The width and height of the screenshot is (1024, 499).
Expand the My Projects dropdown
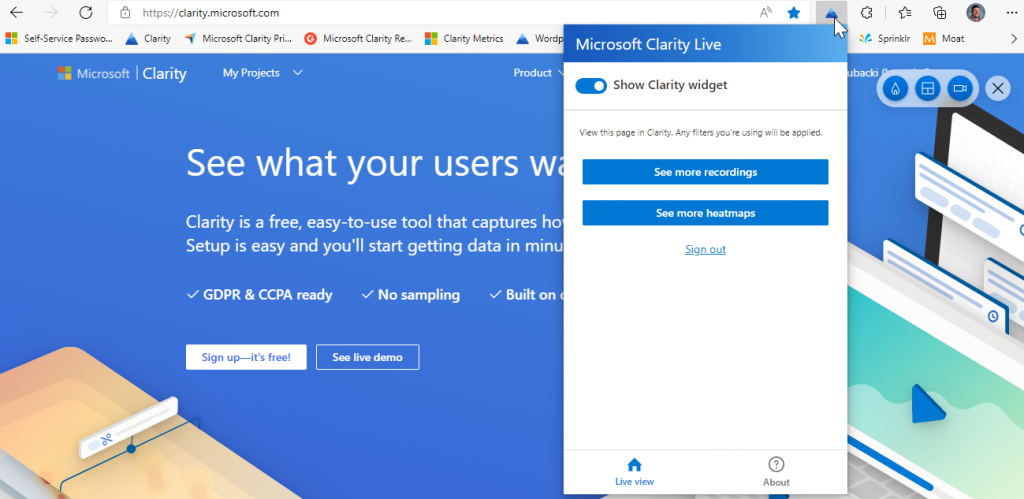(263, 73)
